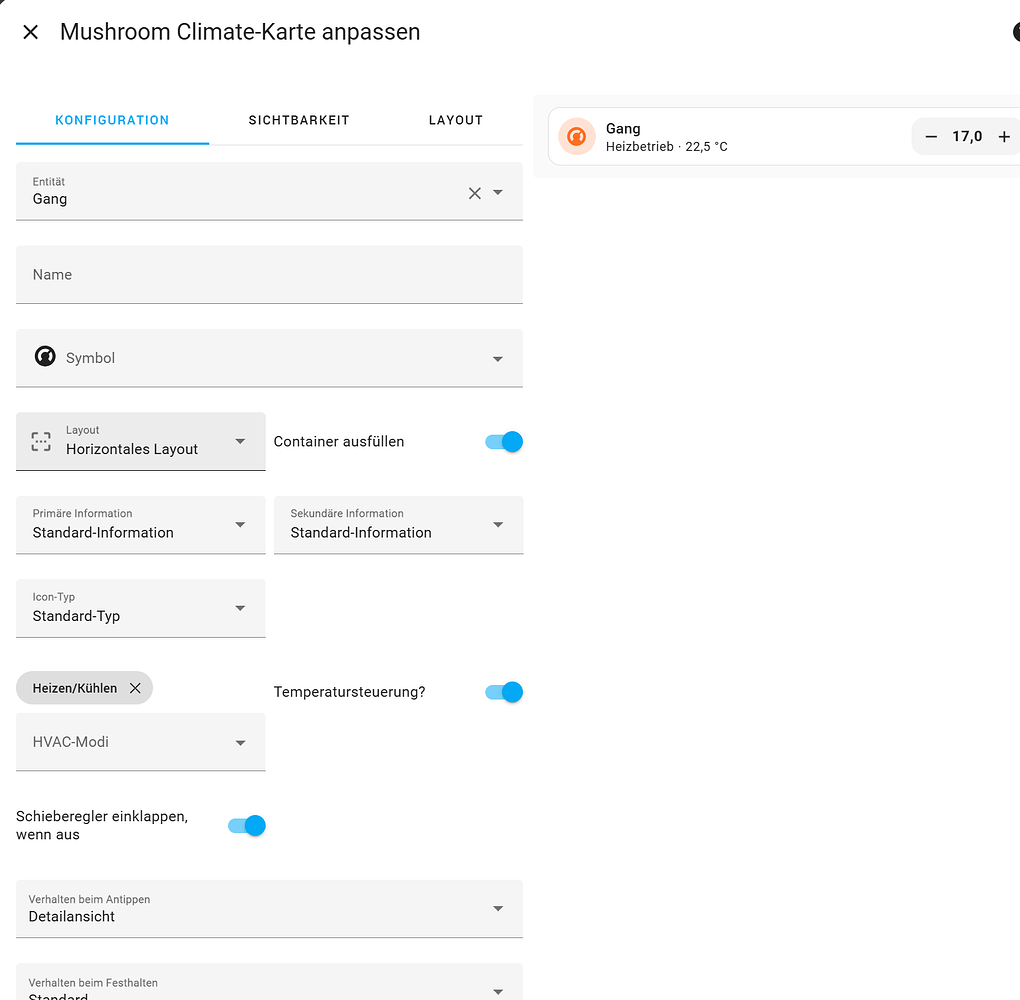Toggle Container ausfüllen switch
This screenshot has height=1000, width=1020.
[x=504, y=442]
